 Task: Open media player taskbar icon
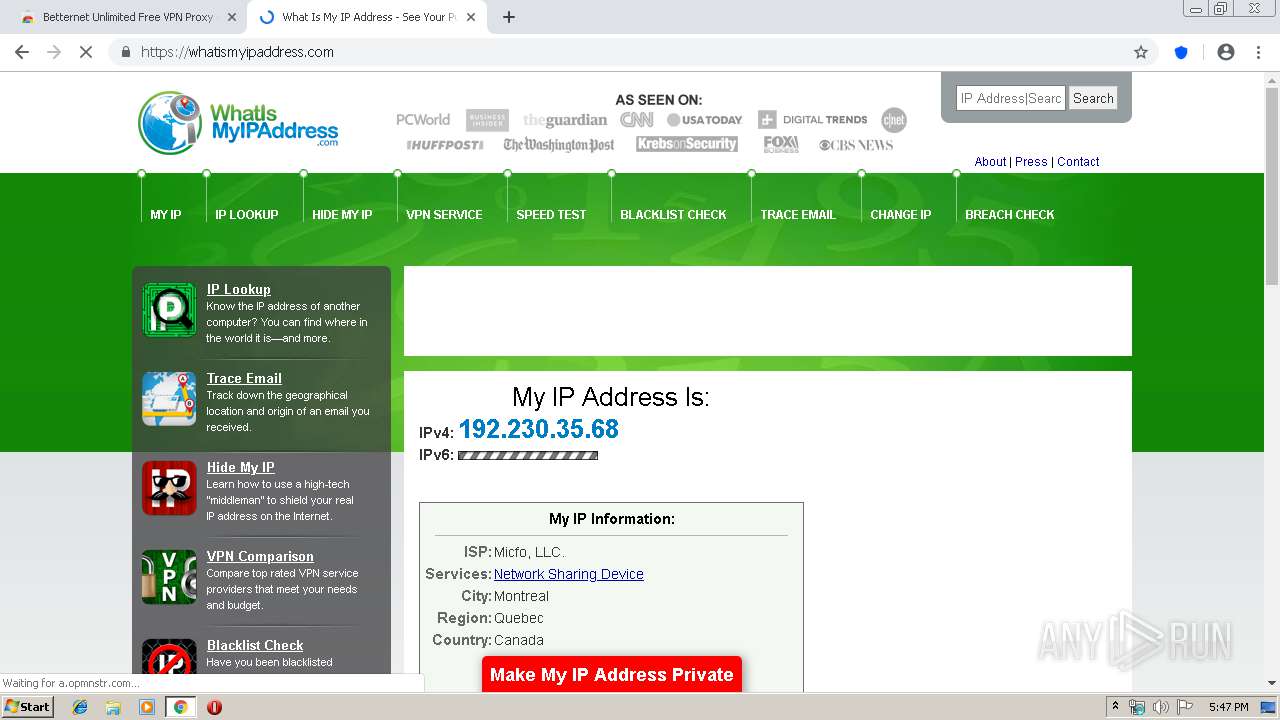[x=147, y=707]
